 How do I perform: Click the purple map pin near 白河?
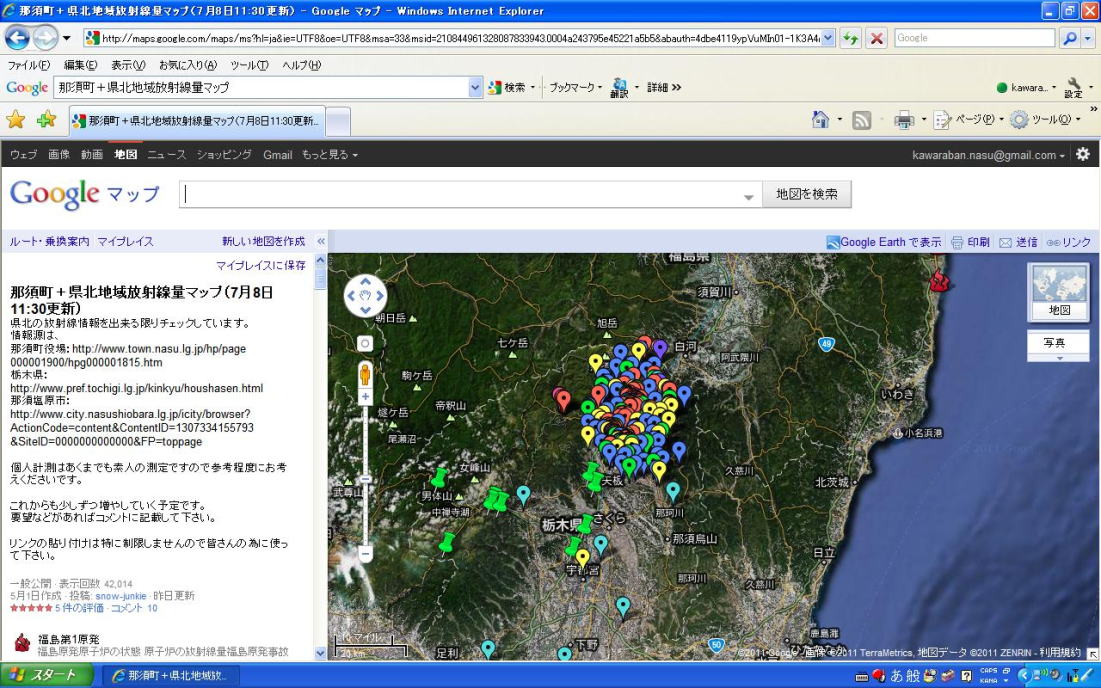click(x=659, y=349)
